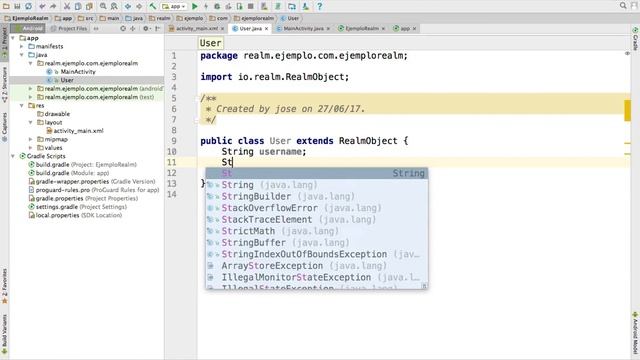
Task: Switch to activity_main.xml editor tab
Action: [x=197, y=28]
